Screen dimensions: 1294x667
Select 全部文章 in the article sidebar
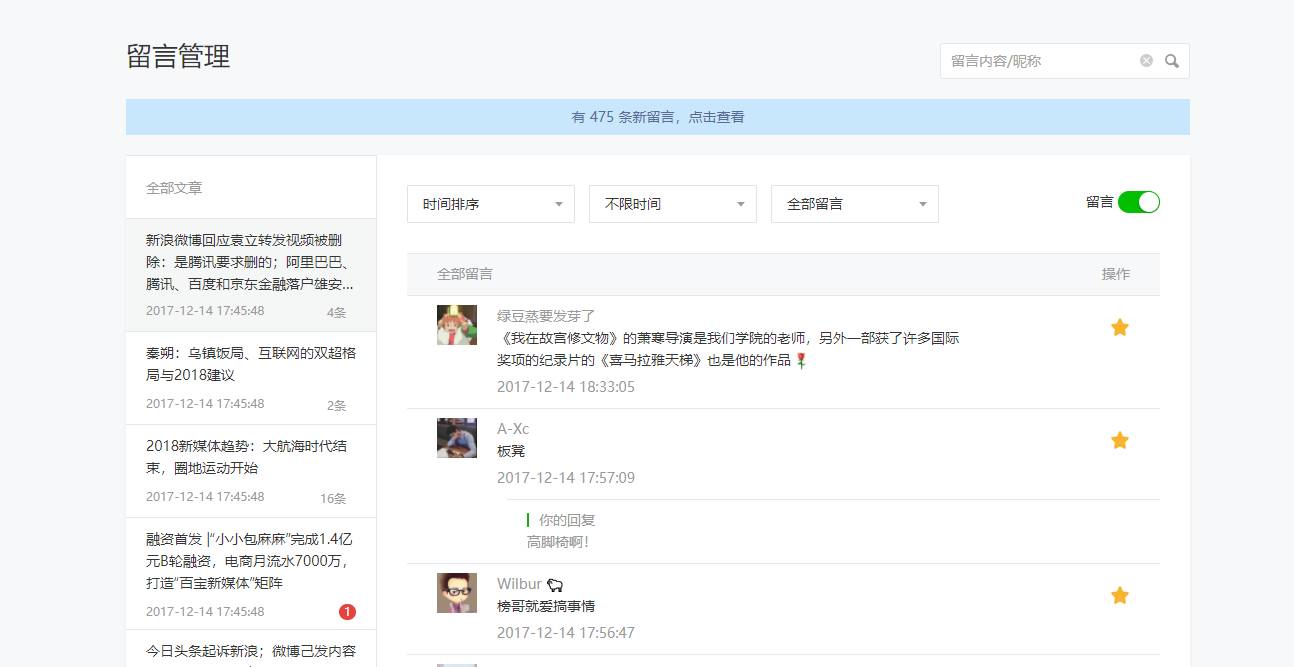[174, 188]
